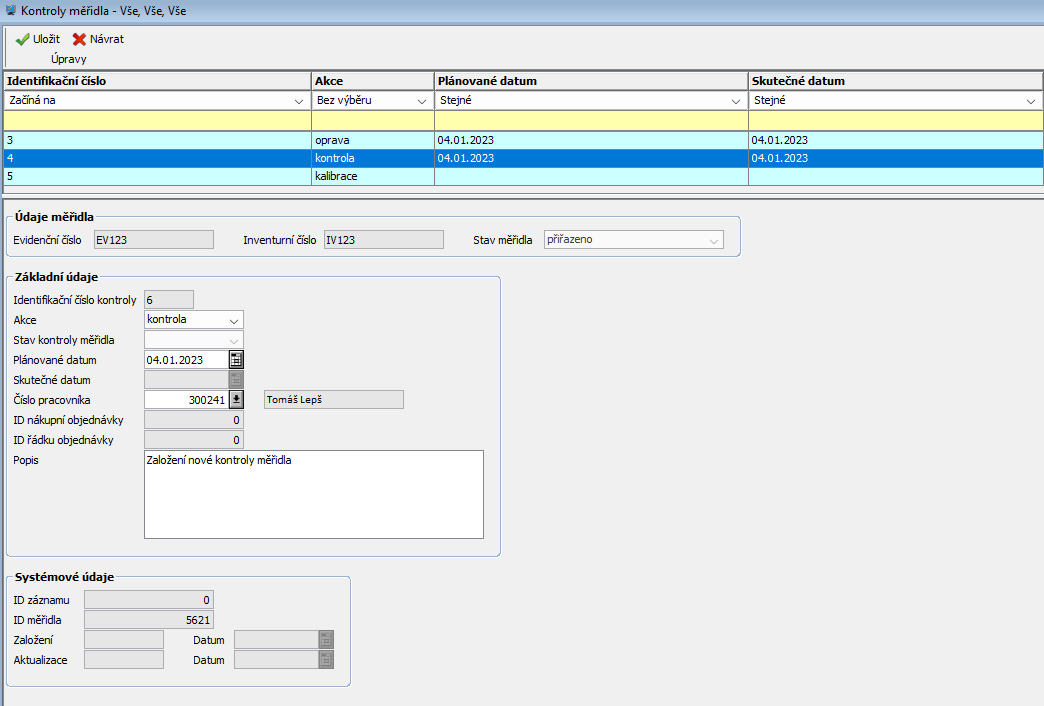Click the green checkmark Uložit icon
The image size is (1044, 706).
22,39
